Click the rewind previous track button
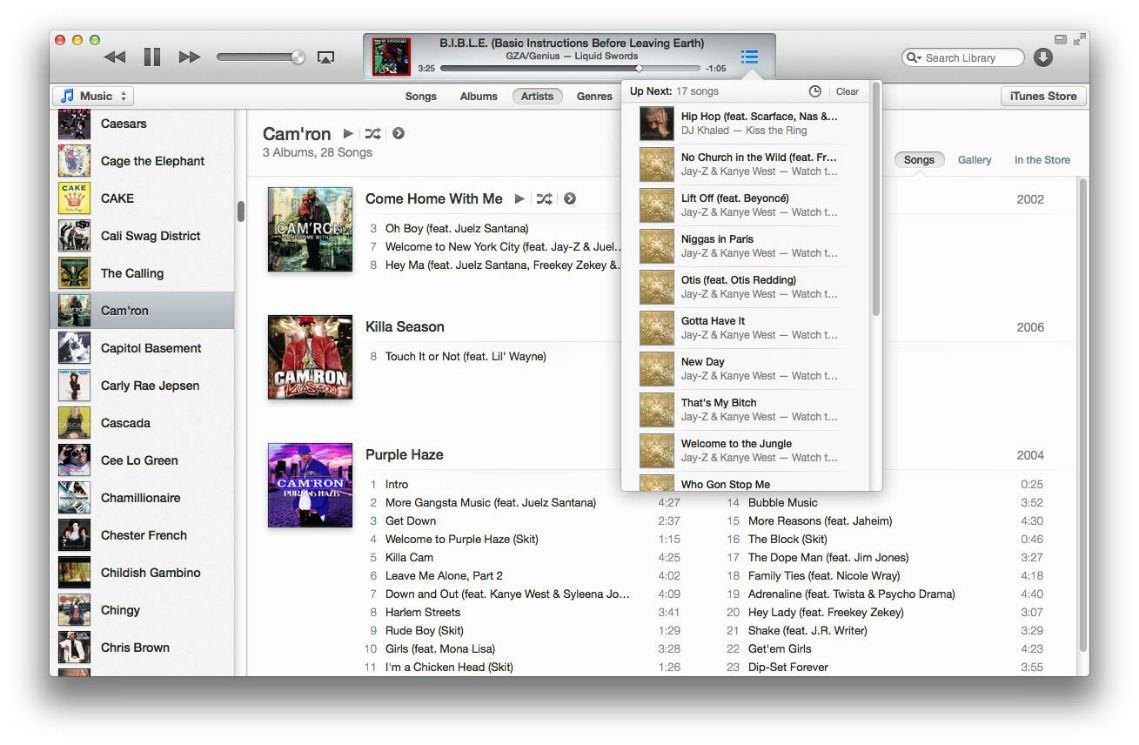The image size is (1139, 745). point(115,57)
